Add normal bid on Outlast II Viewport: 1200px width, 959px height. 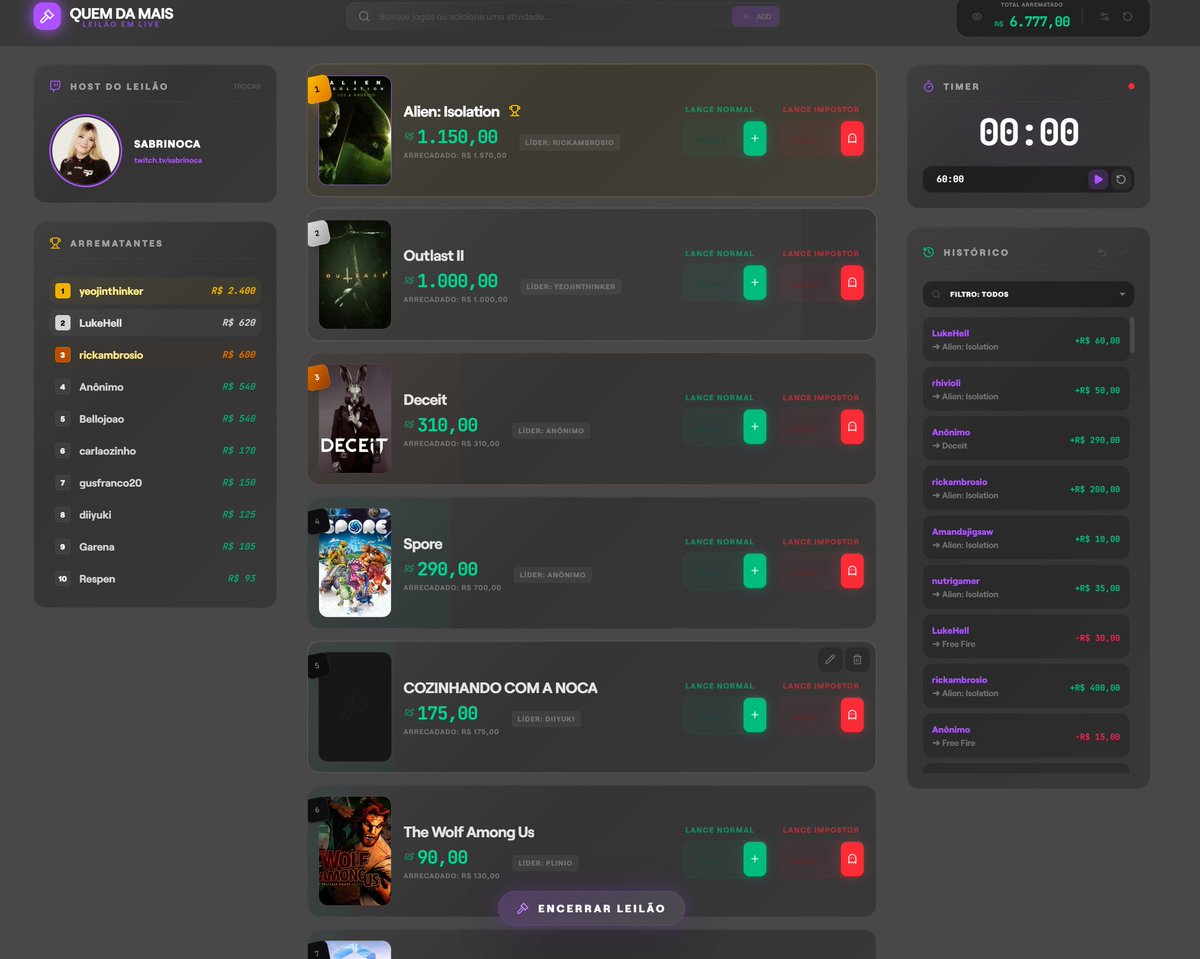755,282
